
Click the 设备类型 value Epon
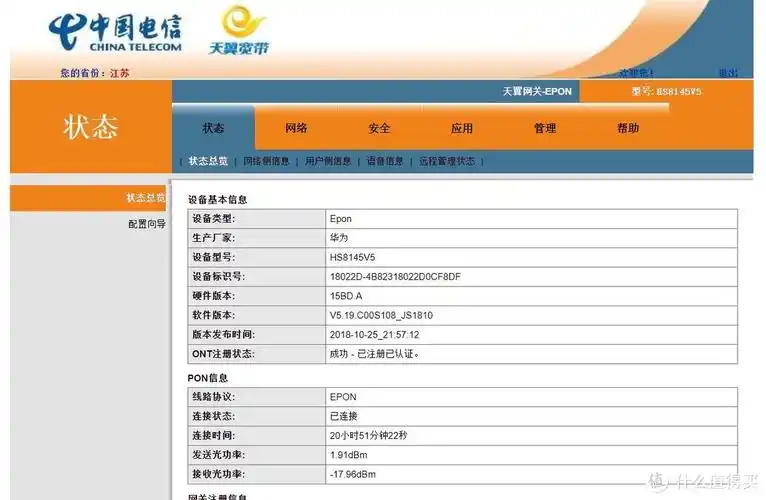pyautogui.click(x=340, y=219)
